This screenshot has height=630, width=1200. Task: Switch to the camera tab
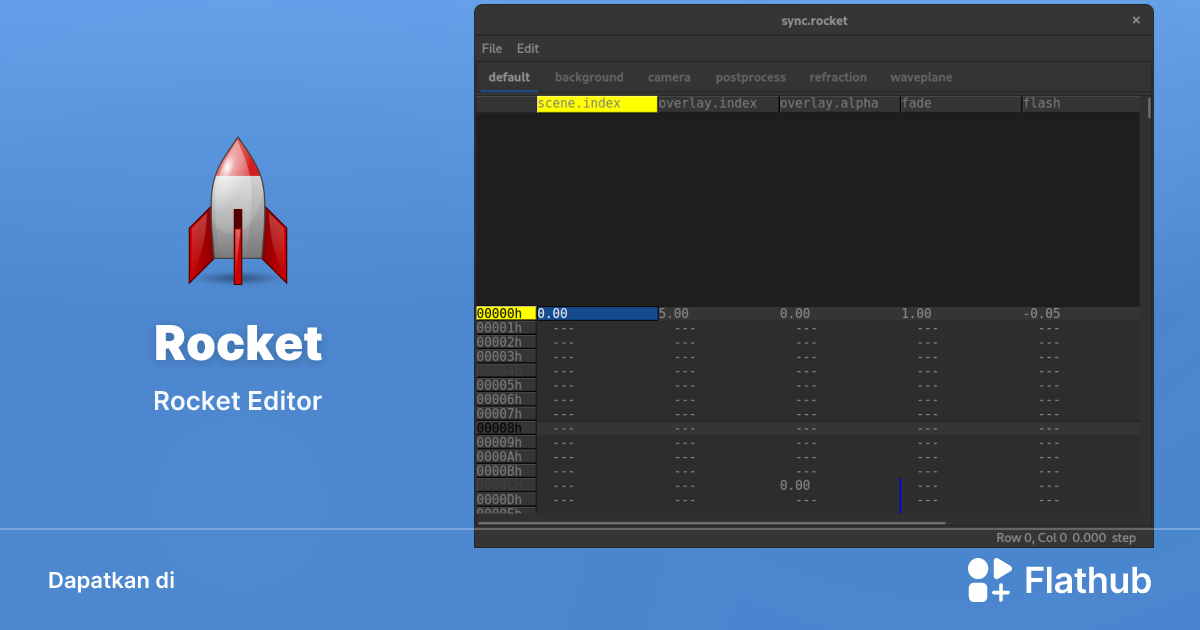[669, 77]
